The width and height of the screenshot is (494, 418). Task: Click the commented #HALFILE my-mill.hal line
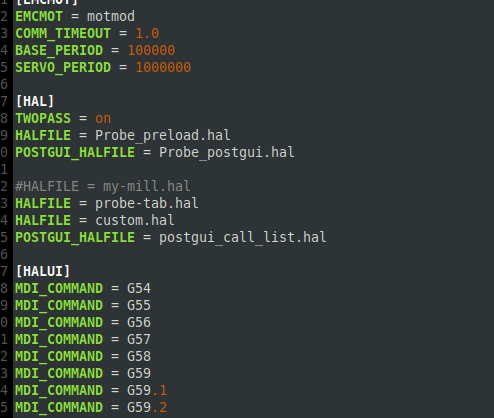pos(103,186)
